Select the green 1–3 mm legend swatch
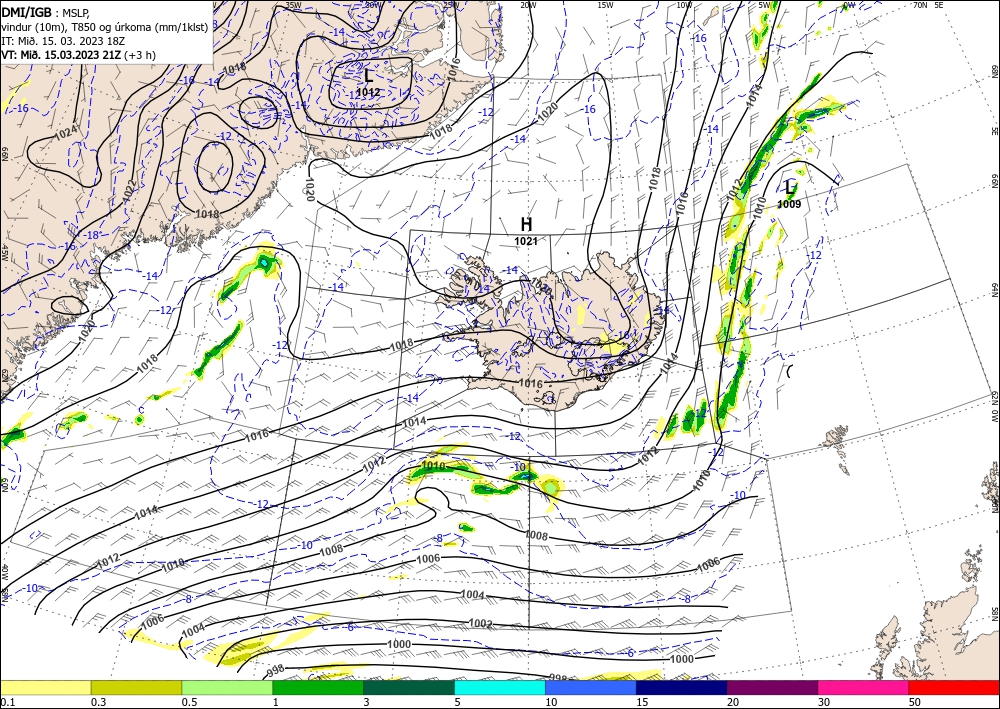Image resolution: width=1000 pixels, height=709 pixels. (x=318, y=687)
